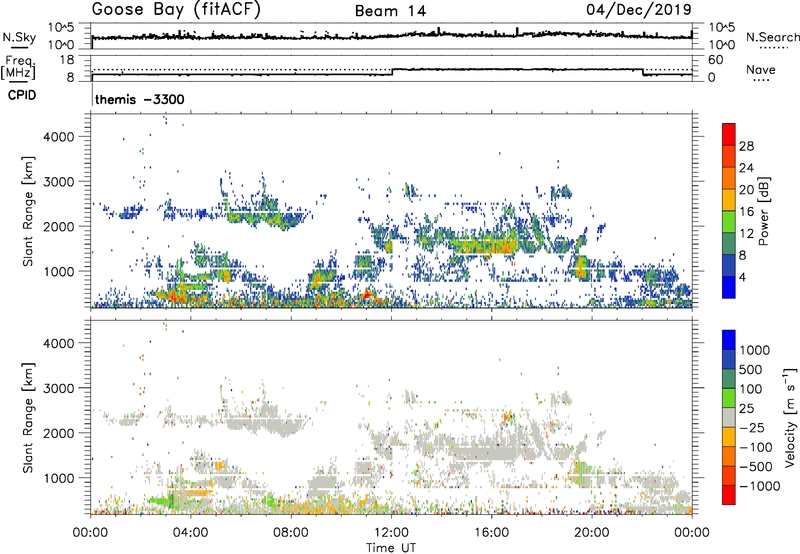800x554 pixels.
Task: Click the "Time UT" axis title
Action: click(391, 547)
